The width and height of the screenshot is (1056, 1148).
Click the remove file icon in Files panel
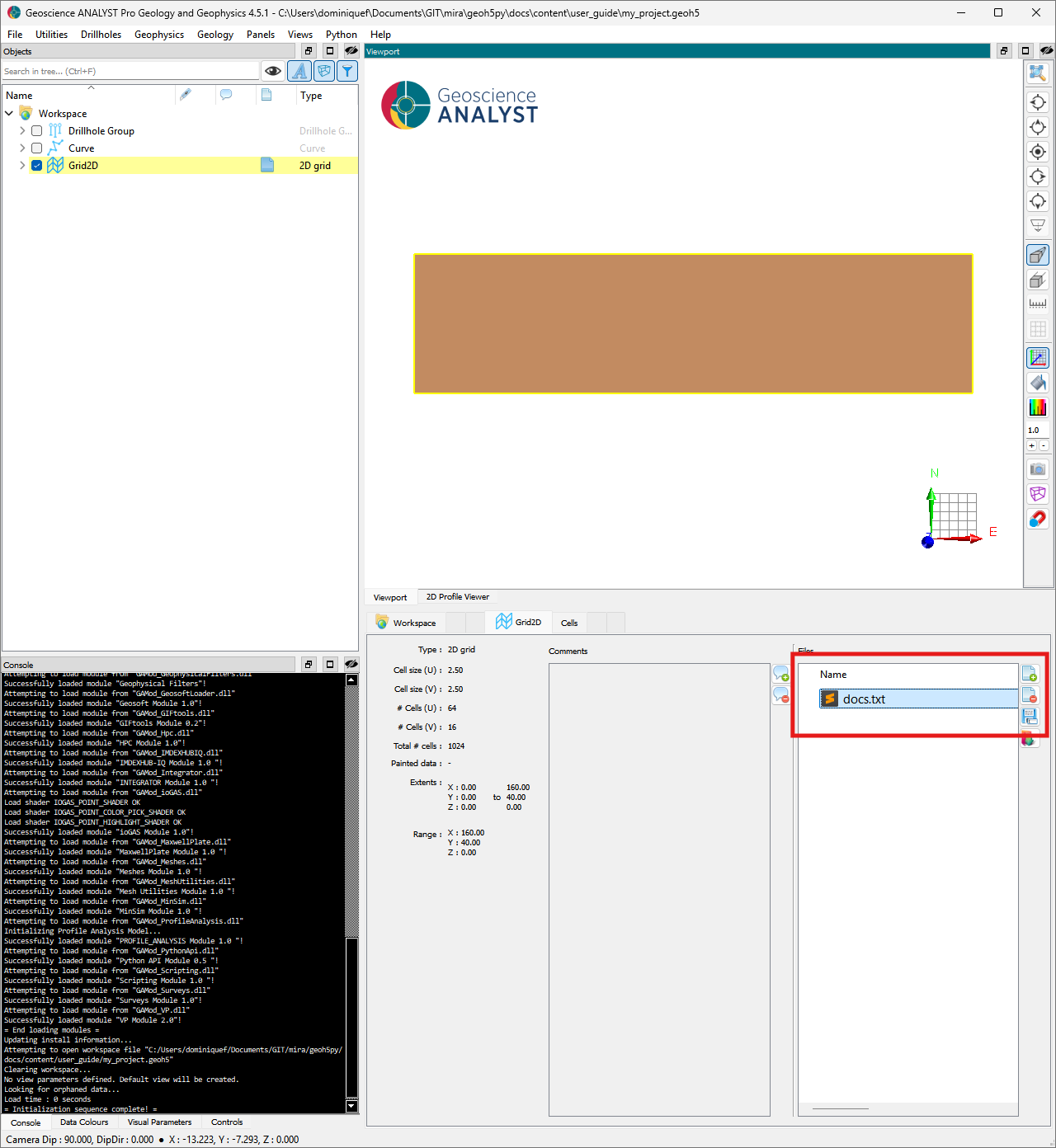(x=1030, y=695)
